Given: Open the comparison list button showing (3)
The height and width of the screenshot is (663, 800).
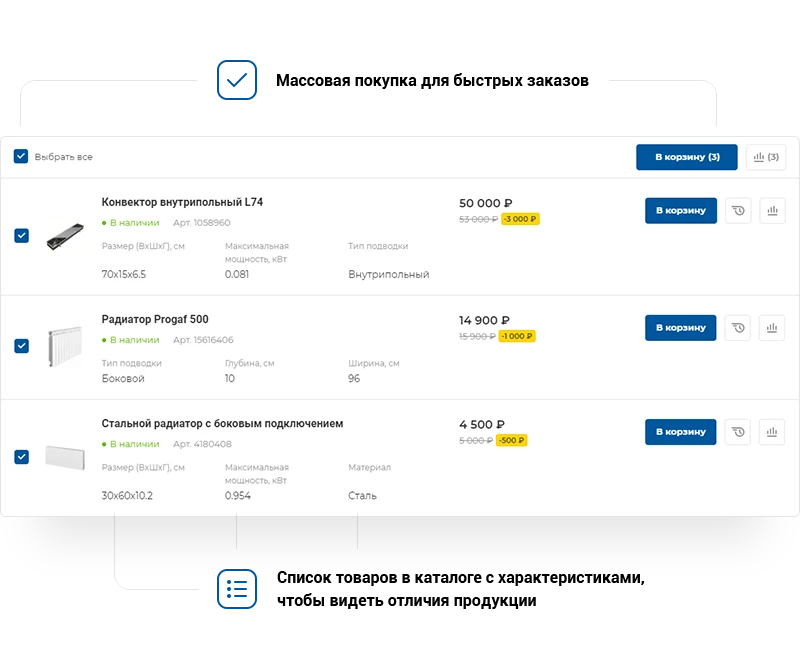Looking at the screenshot, I should tap(766, 157).
